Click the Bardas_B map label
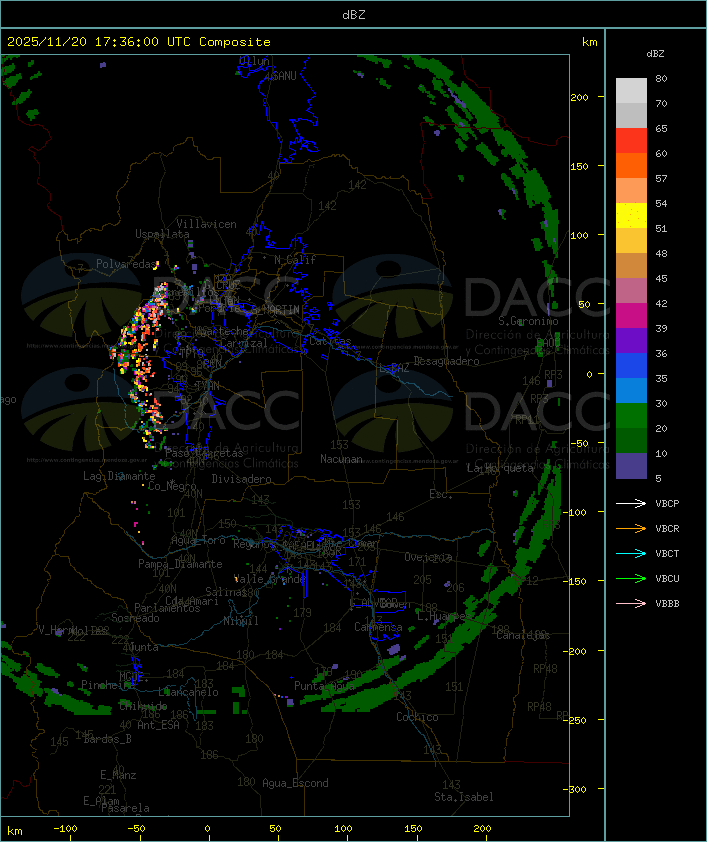 coord(108,739)
